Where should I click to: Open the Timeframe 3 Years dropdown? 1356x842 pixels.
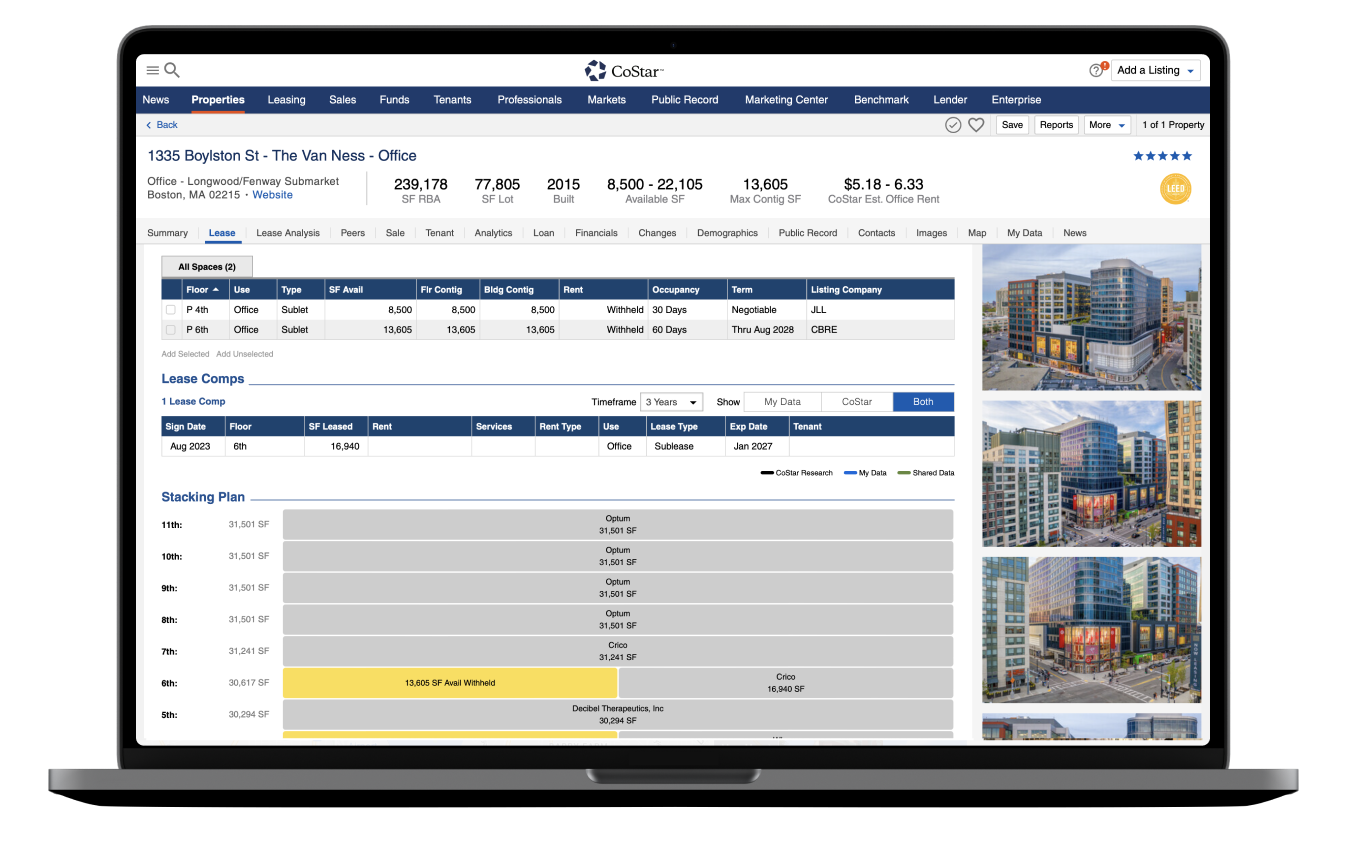point(671,402)
